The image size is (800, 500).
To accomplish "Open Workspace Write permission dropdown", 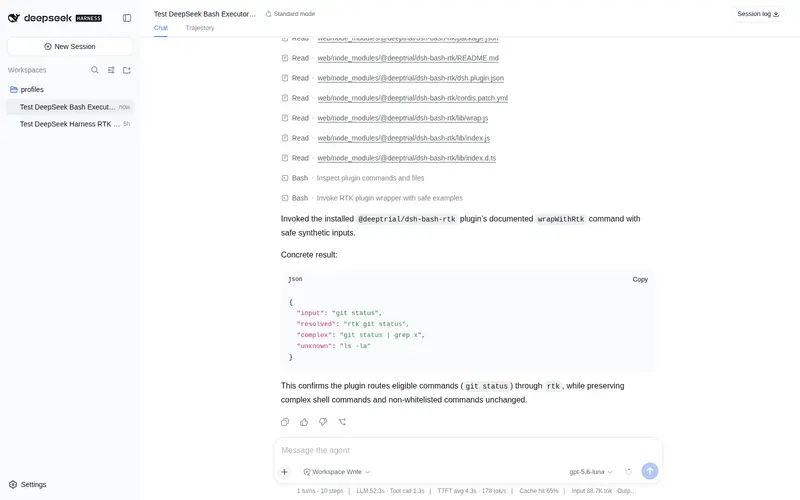I will tap(337, 472).
